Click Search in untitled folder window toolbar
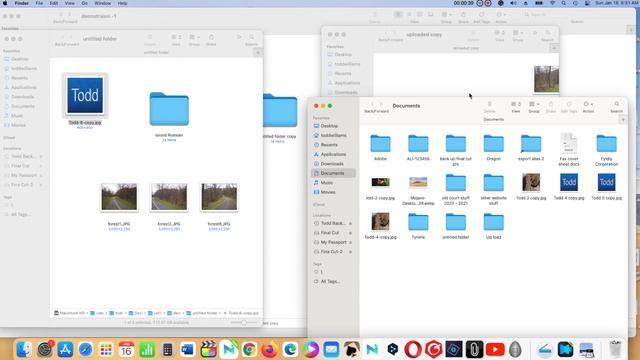The width and height of the screenshot is (640, 360). coord(251,37)
